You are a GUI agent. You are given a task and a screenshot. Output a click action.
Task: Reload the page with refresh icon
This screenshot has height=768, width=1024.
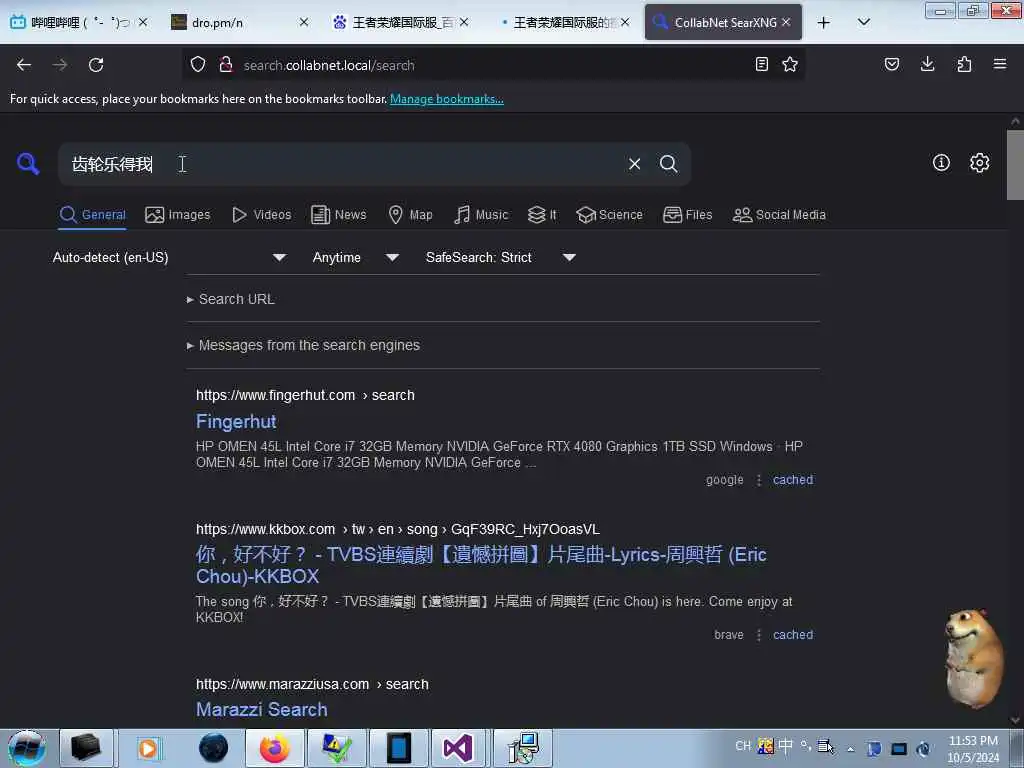[x=96, y=65]
